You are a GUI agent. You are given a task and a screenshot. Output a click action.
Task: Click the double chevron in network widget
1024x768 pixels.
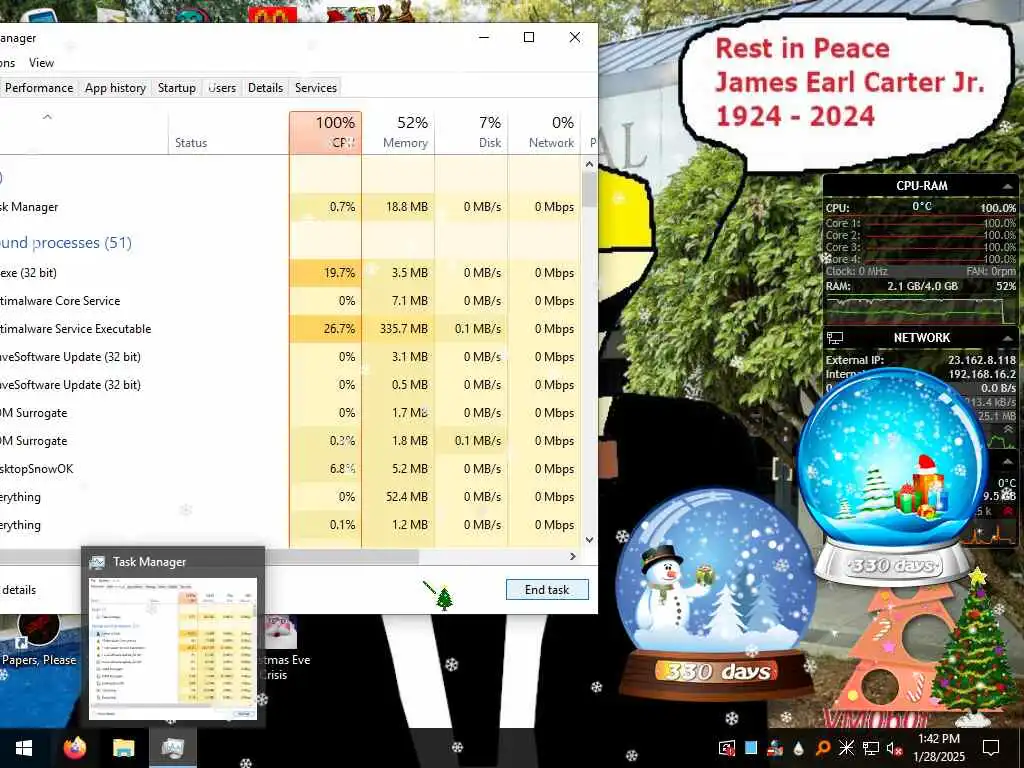click(1008, 429)
